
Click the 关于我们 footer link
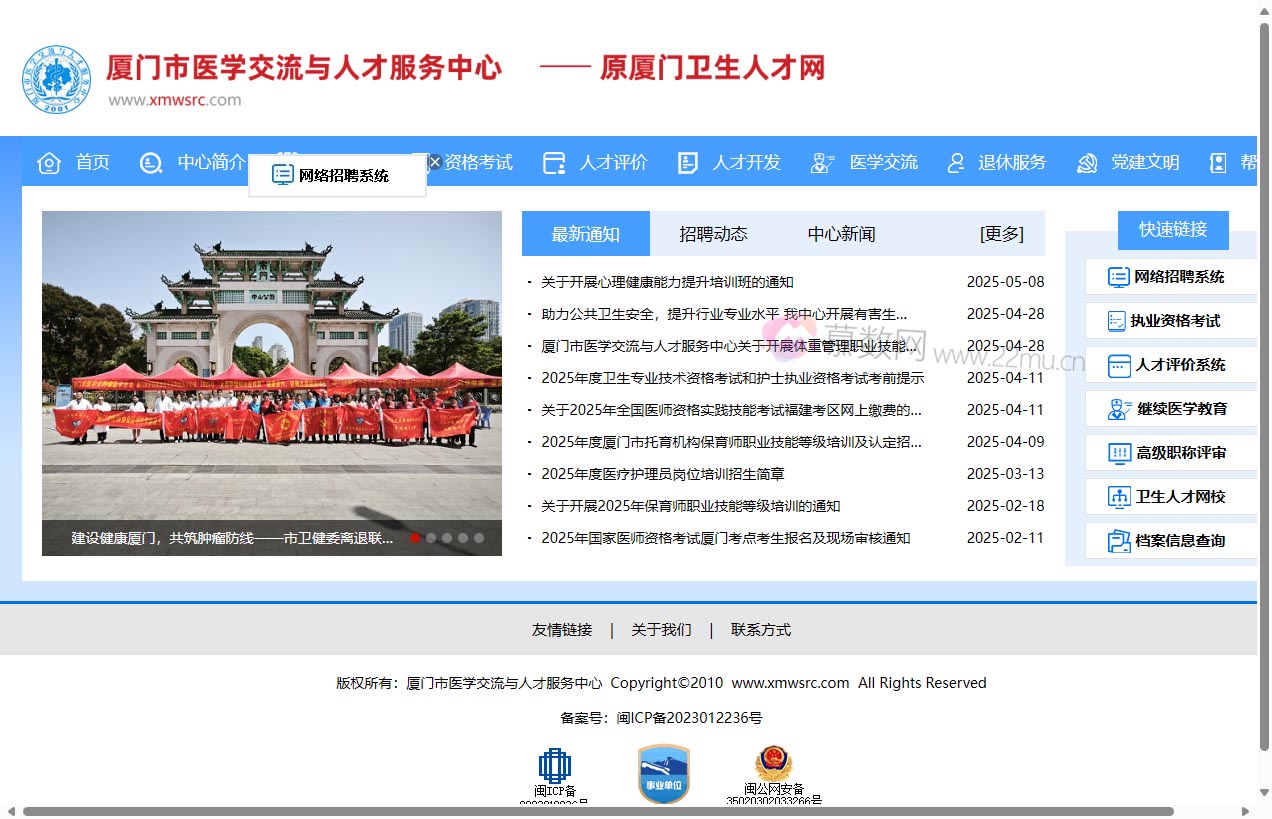[660, 630]
